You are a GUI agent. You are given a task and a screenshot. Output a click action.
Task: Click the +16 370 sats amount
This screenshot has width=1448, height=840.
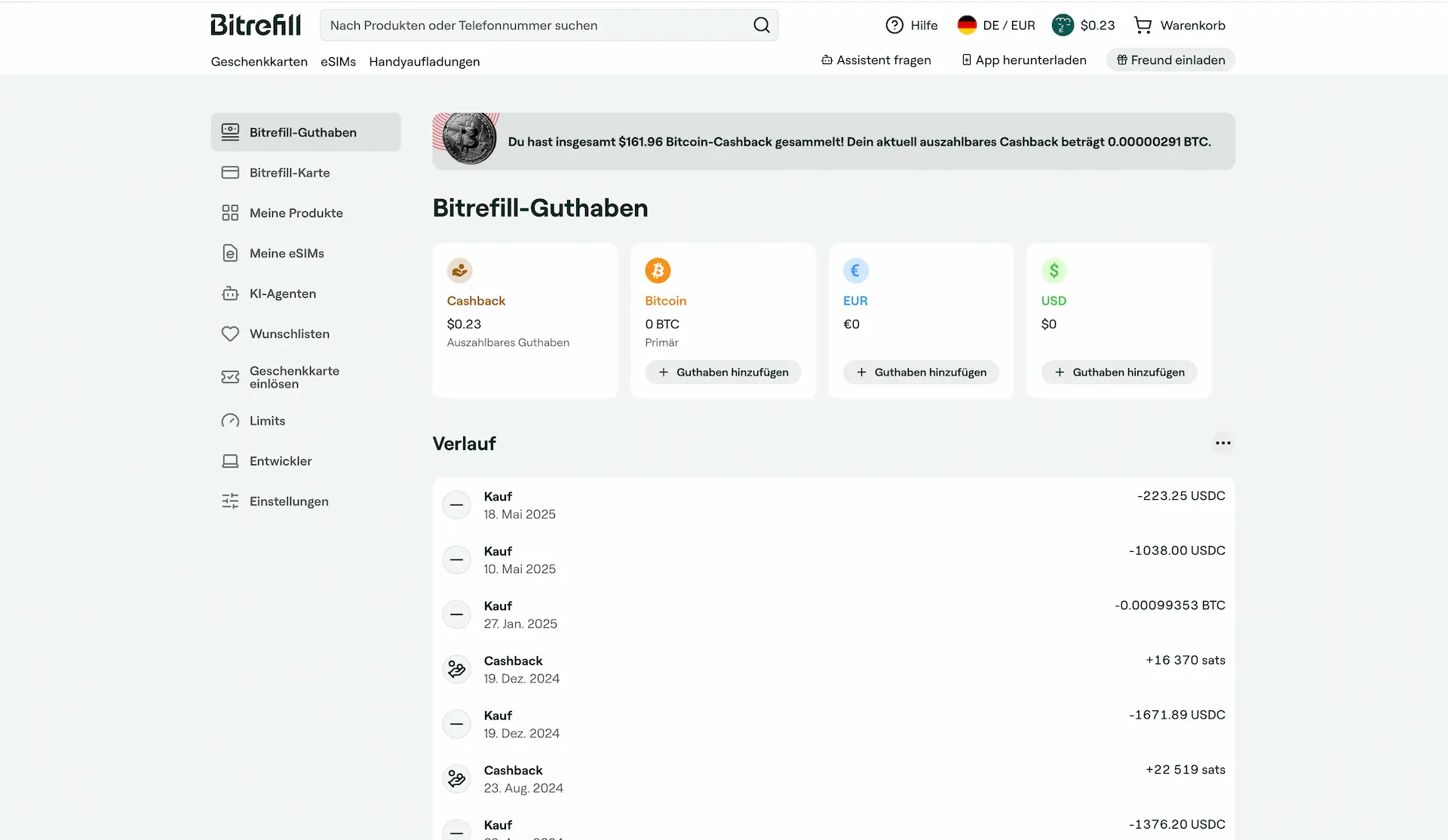[x=1186, y=660]
